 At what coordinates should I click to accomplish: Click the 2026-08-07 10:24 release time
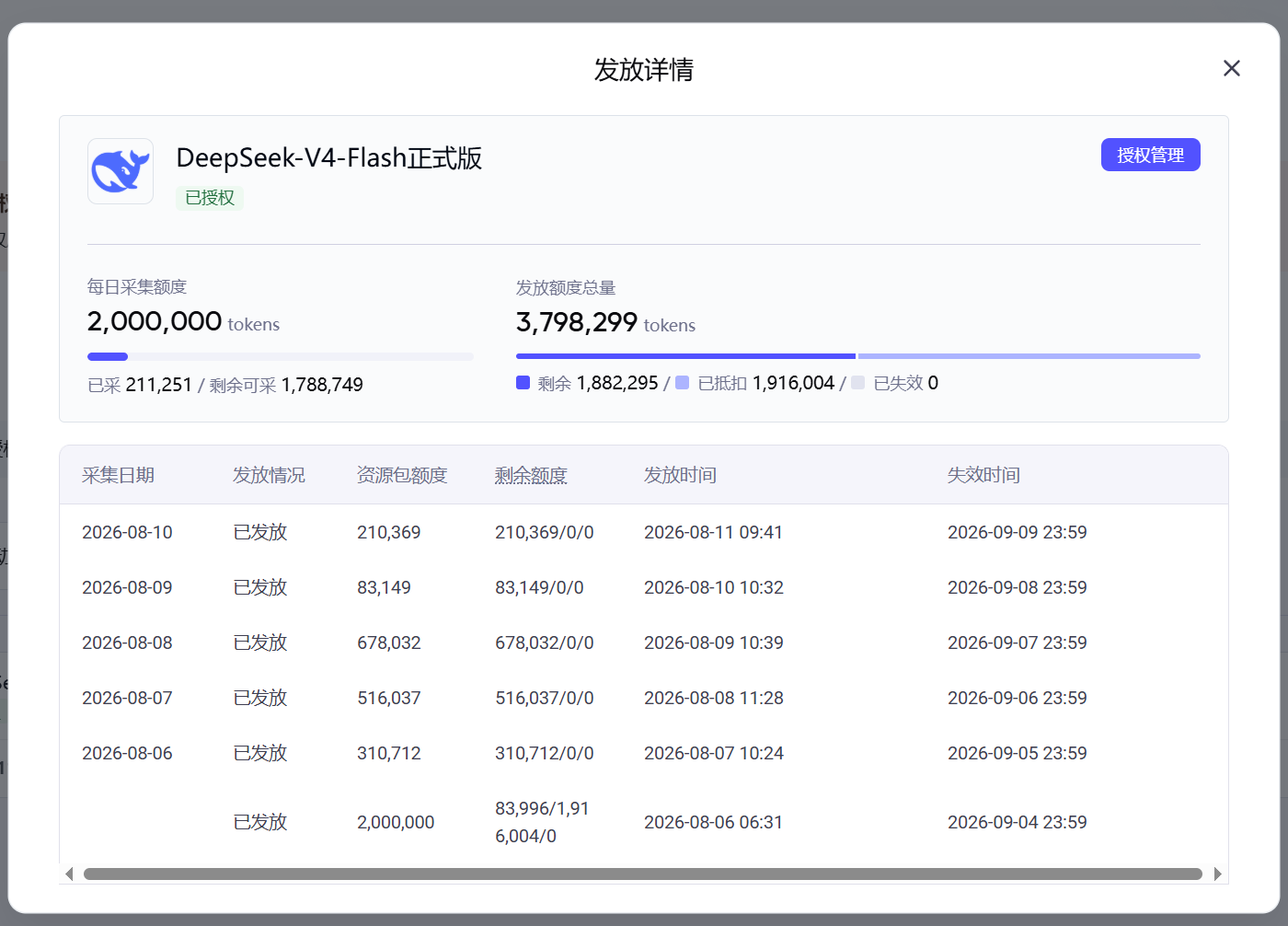point(714,753)
